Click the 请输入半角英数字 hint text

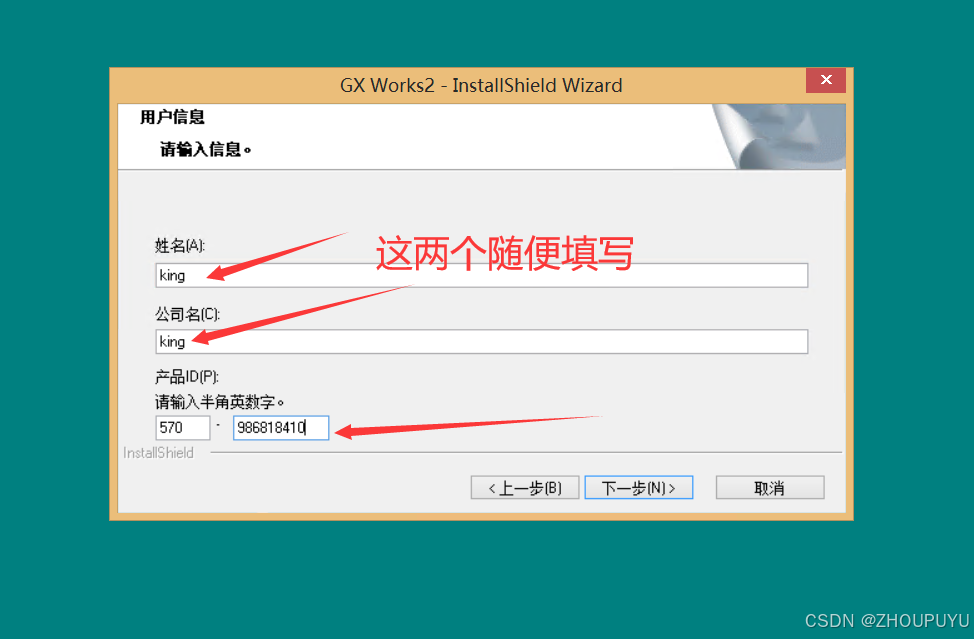(219, 402)
